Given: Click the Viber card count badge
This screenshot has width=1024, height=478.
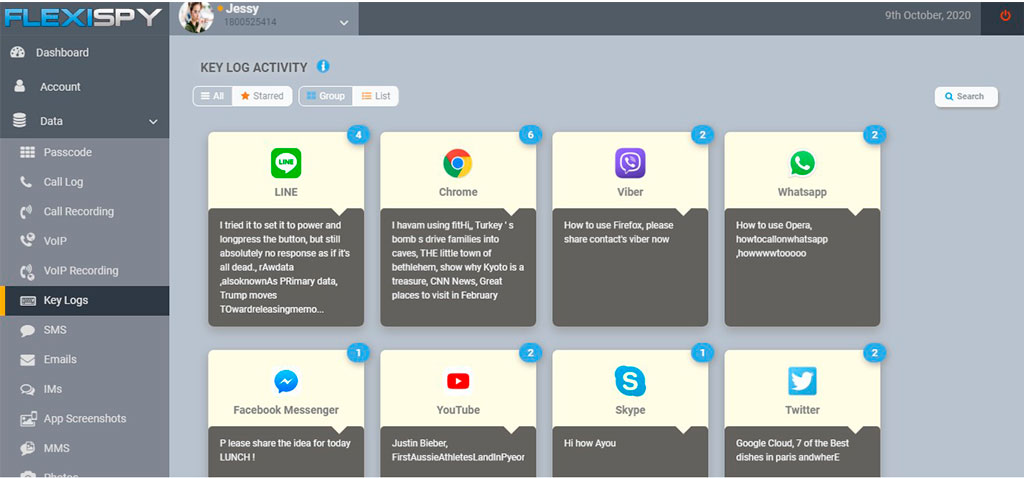Looking at the screenshot, I should tap(703, 135).
